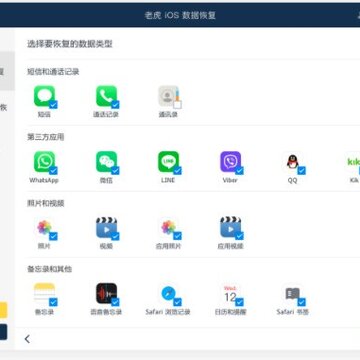360x360 pixels.
Task: Uncheck the 照片 checkbox
Action: pyautogui.click(x=53, y=236)
